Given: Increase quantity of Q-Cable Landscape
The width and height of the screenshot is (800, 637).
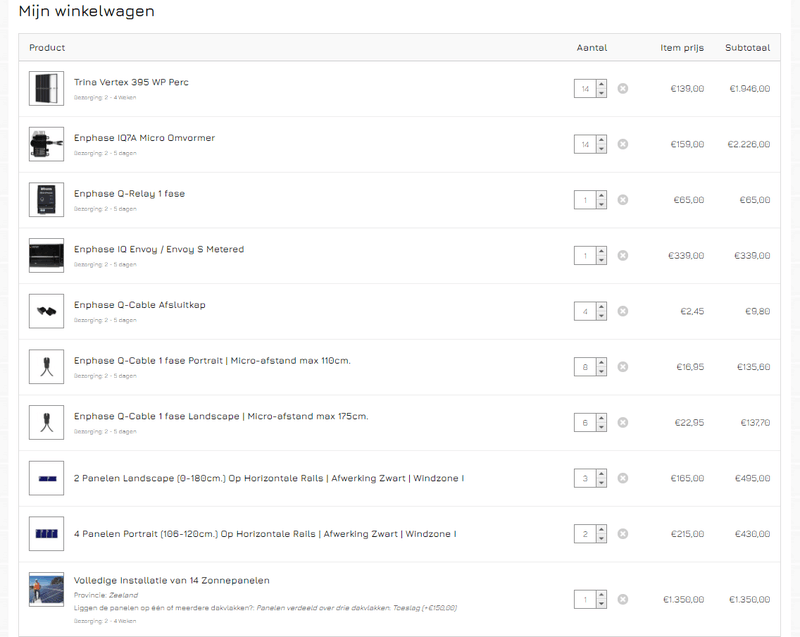Looking at the screenshot, I should [602, 418].
